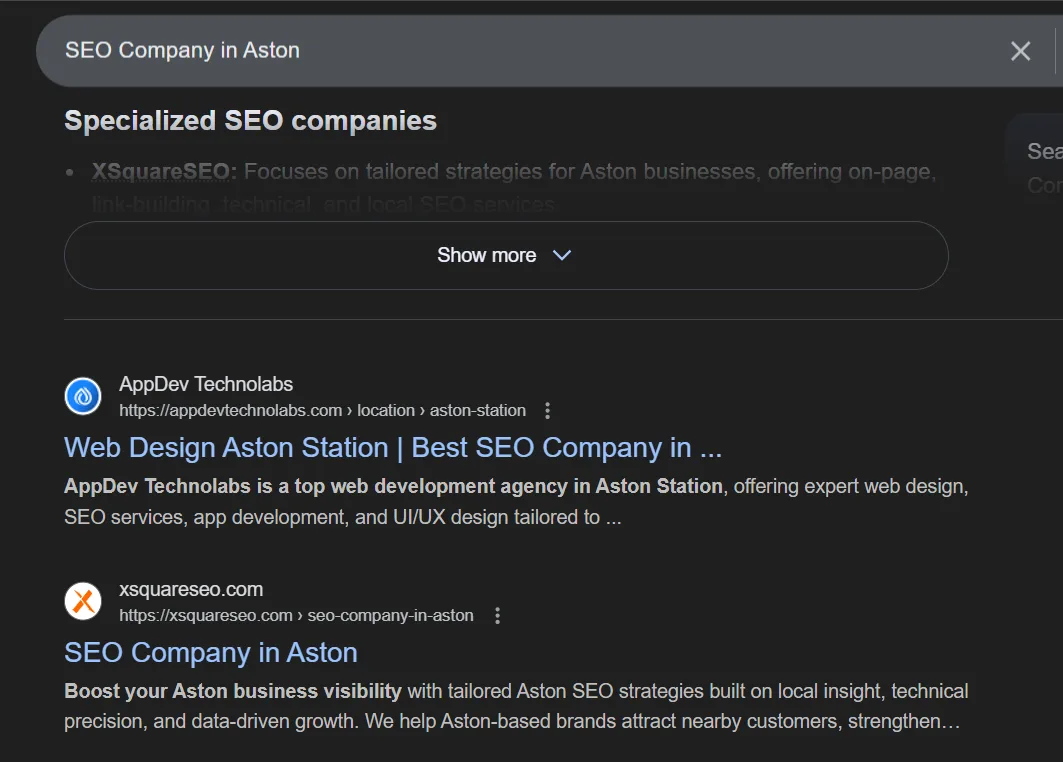Open the 'SEO Company in Aston' result link
Viewport: 1063px width, 762px height.
pos(210,653)
